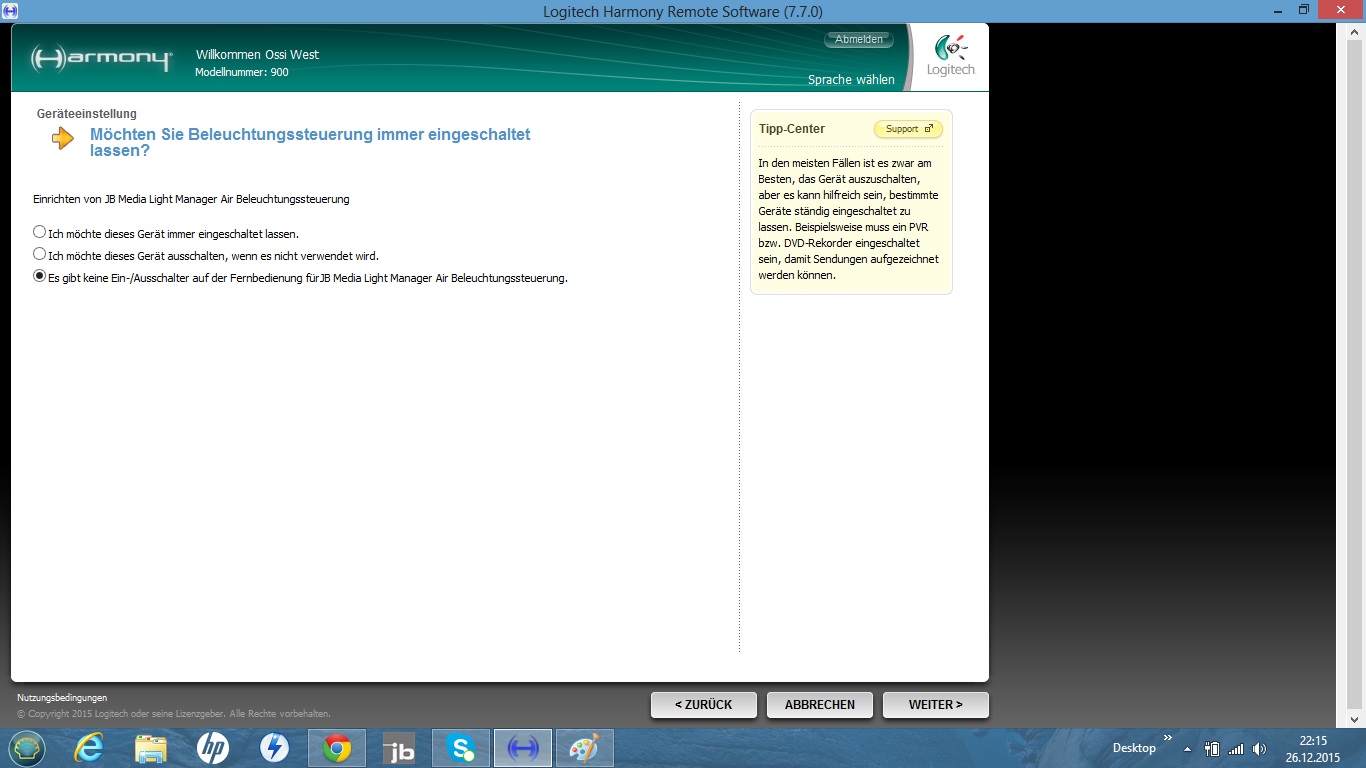
Task: Select 'keine Ein-/Ausschalter' radio option
Action: tap(40, 277)
